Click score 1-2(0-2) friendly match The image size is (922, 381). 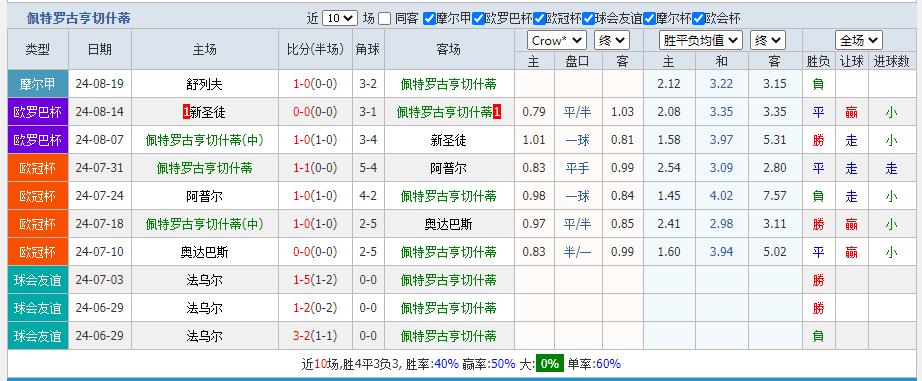pyautogui.click(x=315, y=308)
